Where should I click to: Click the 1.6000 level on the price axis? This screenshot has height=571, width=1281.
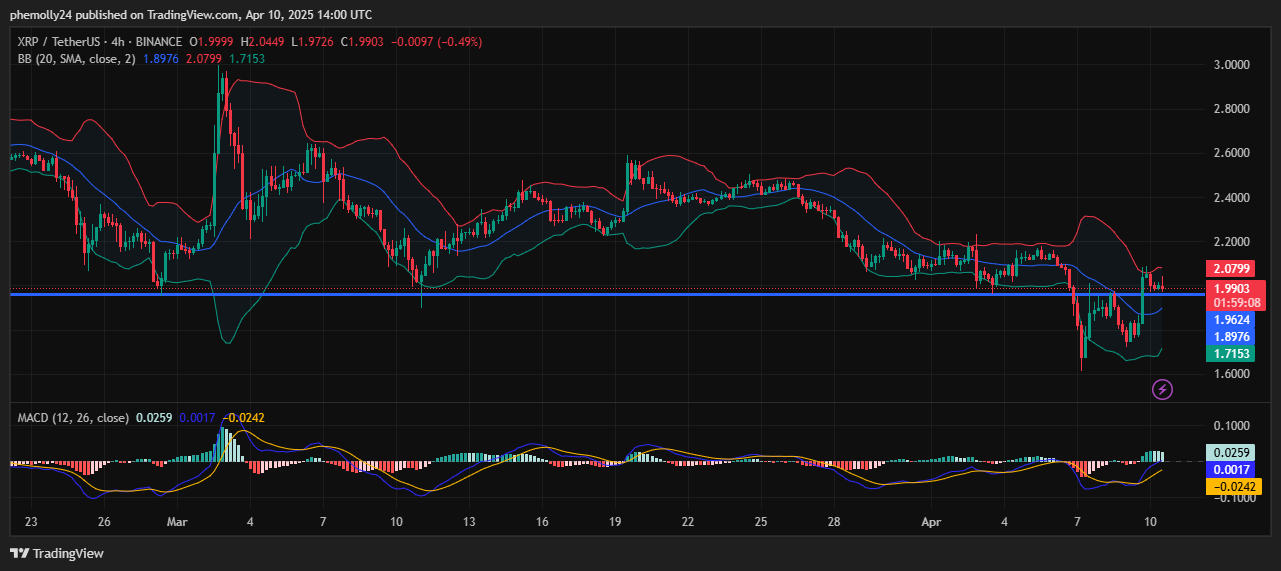click(1230, 373)
